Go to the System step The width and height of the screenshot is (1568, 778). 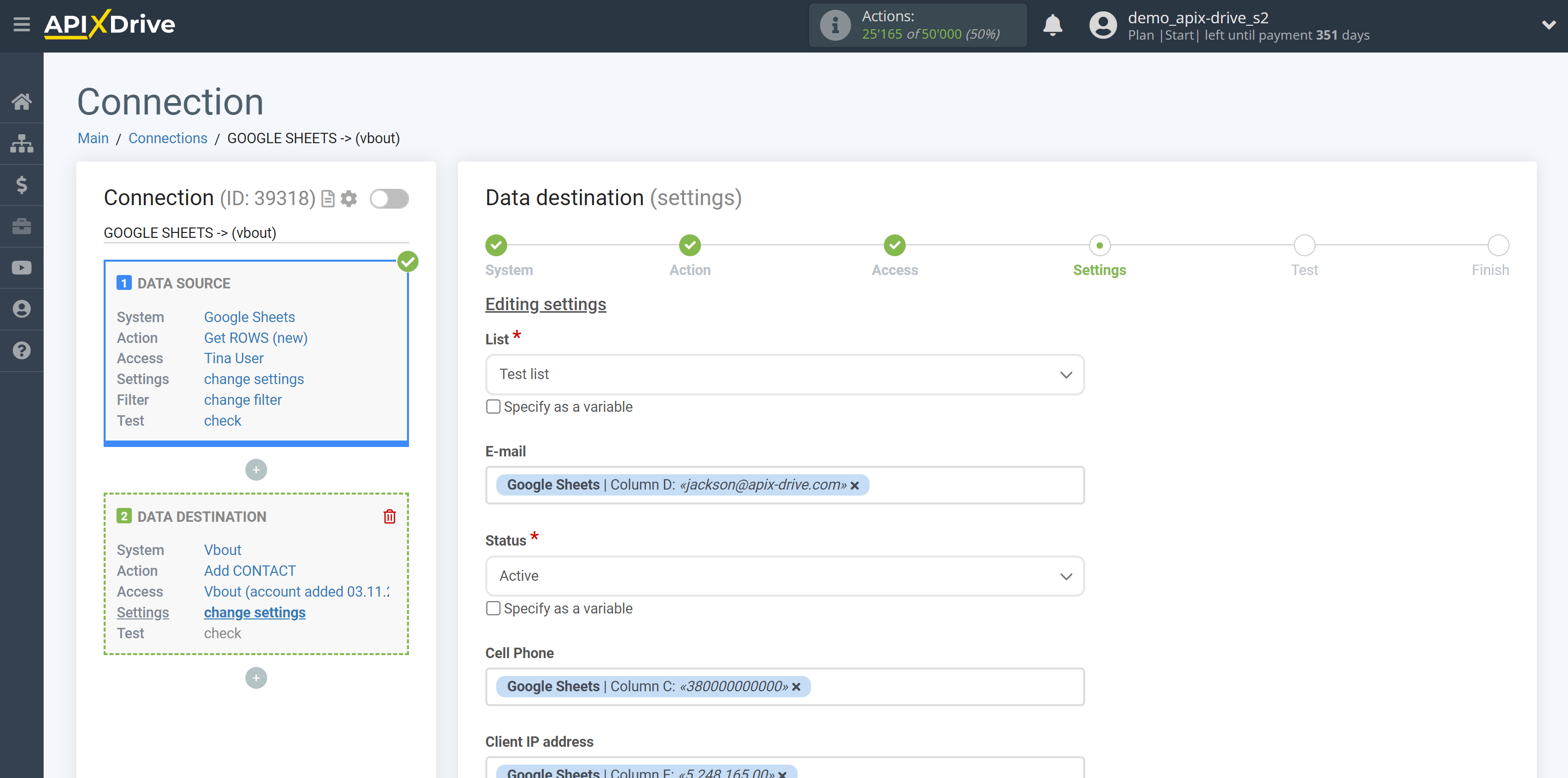click(496, 245)
